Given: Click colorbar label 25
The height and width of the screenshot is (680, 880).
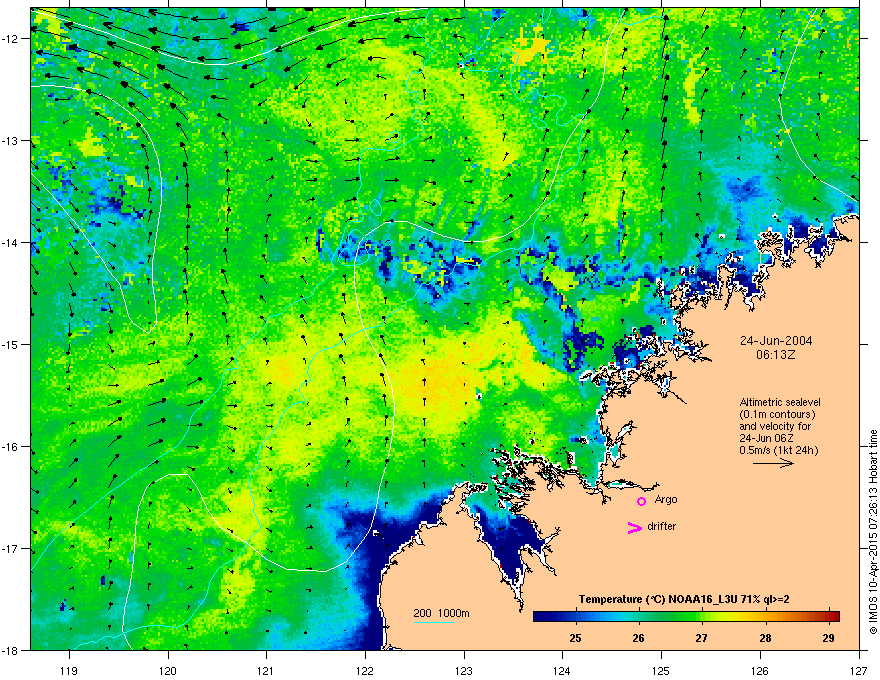Looking at the screenshot, I should pyautogui.click(x=575, y=638).
